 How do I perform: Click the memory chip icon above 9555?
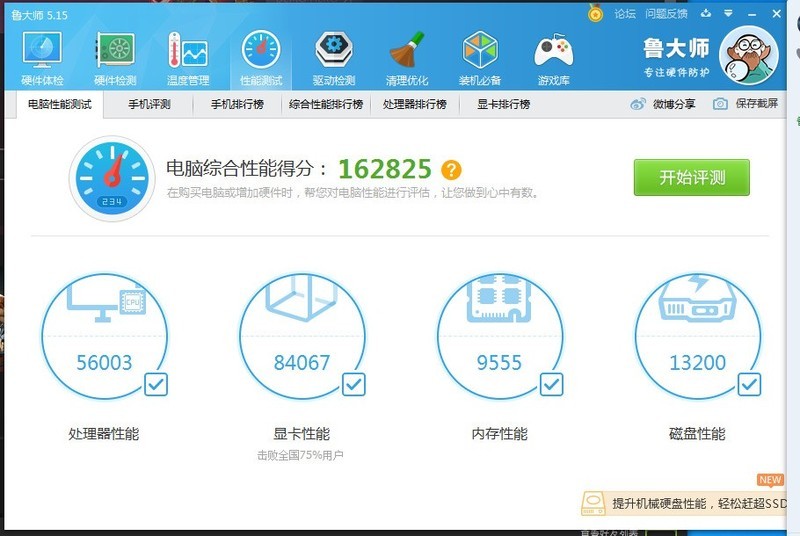499,298
